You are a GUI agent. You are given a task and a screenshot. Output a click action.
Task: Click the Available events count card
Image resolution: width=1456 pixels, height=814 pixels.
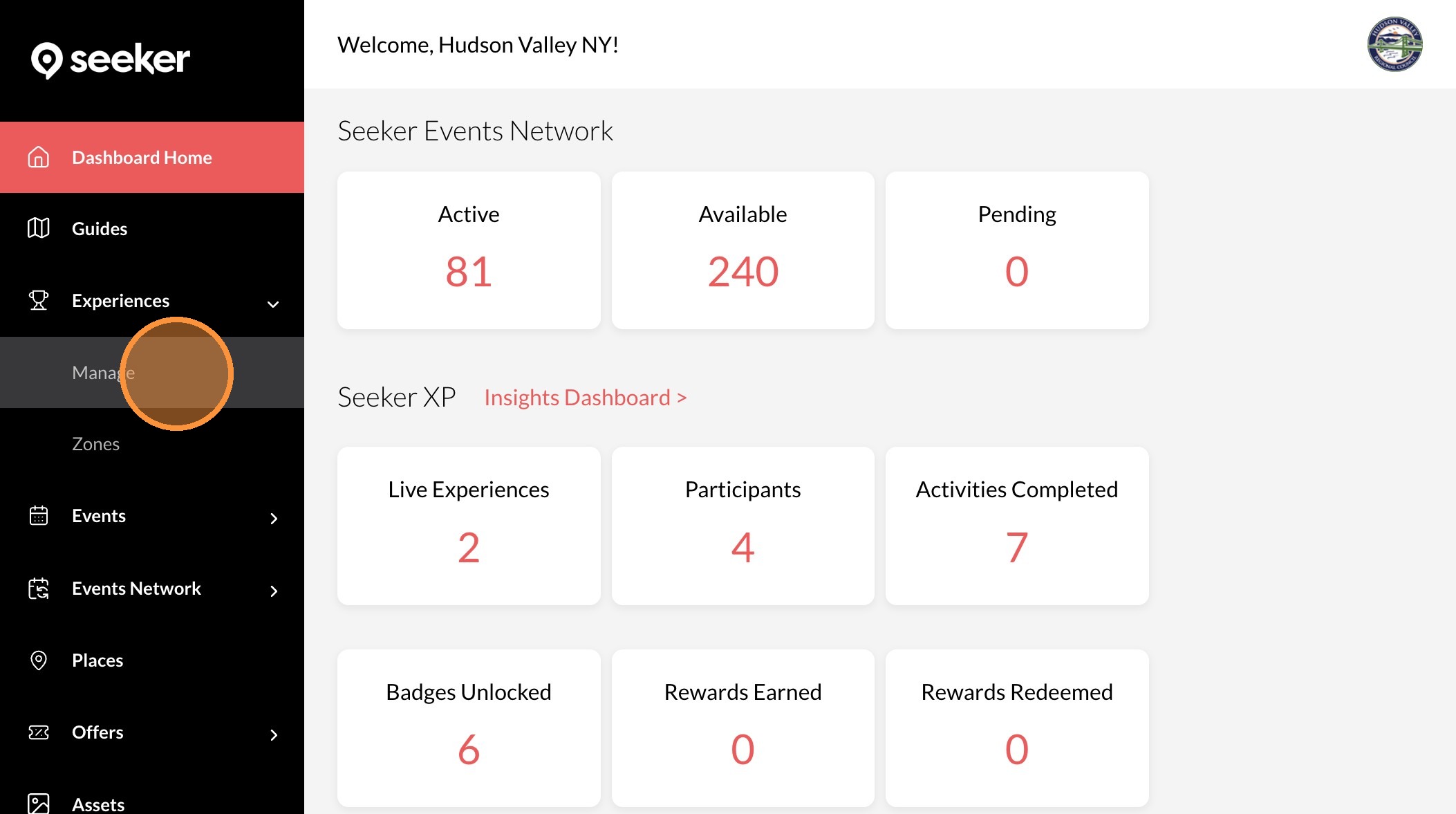(743, 250)
